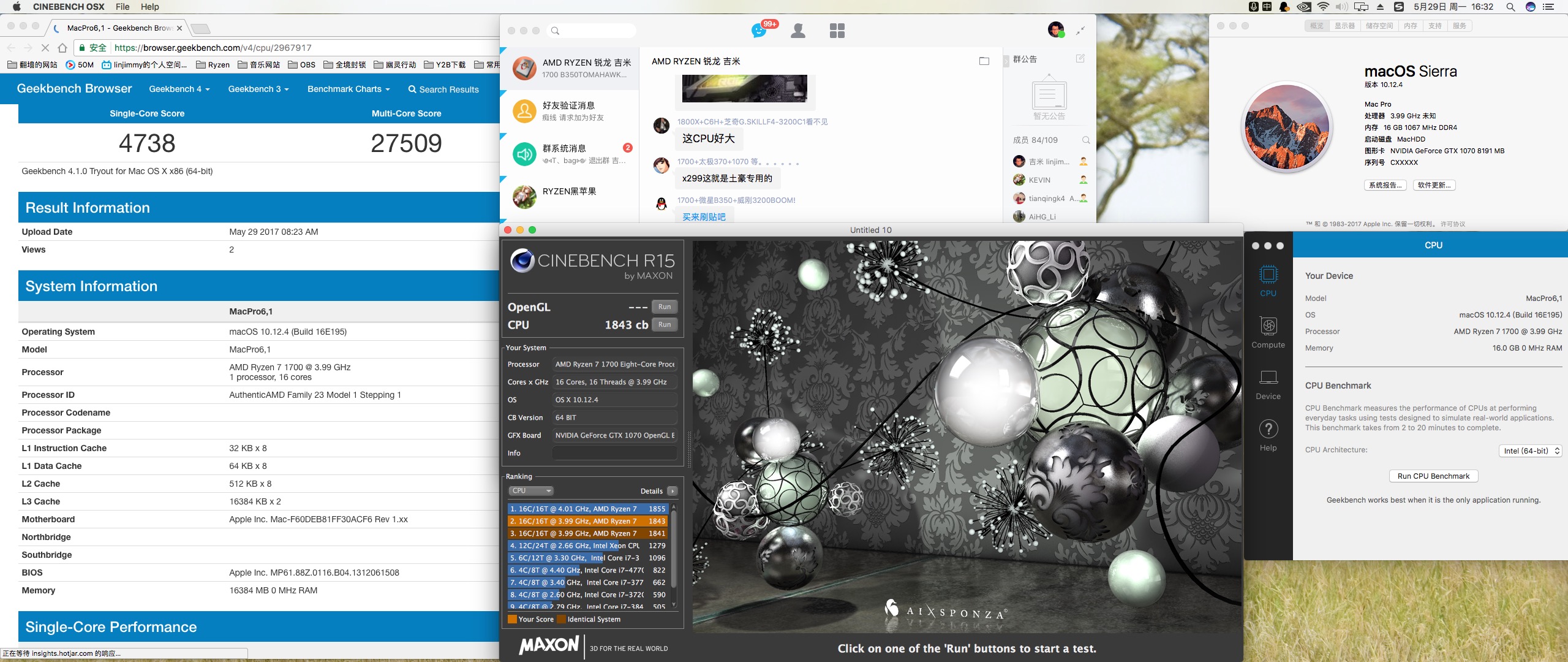Open the Geekbench 3 dropdown menu

point(258,89)
